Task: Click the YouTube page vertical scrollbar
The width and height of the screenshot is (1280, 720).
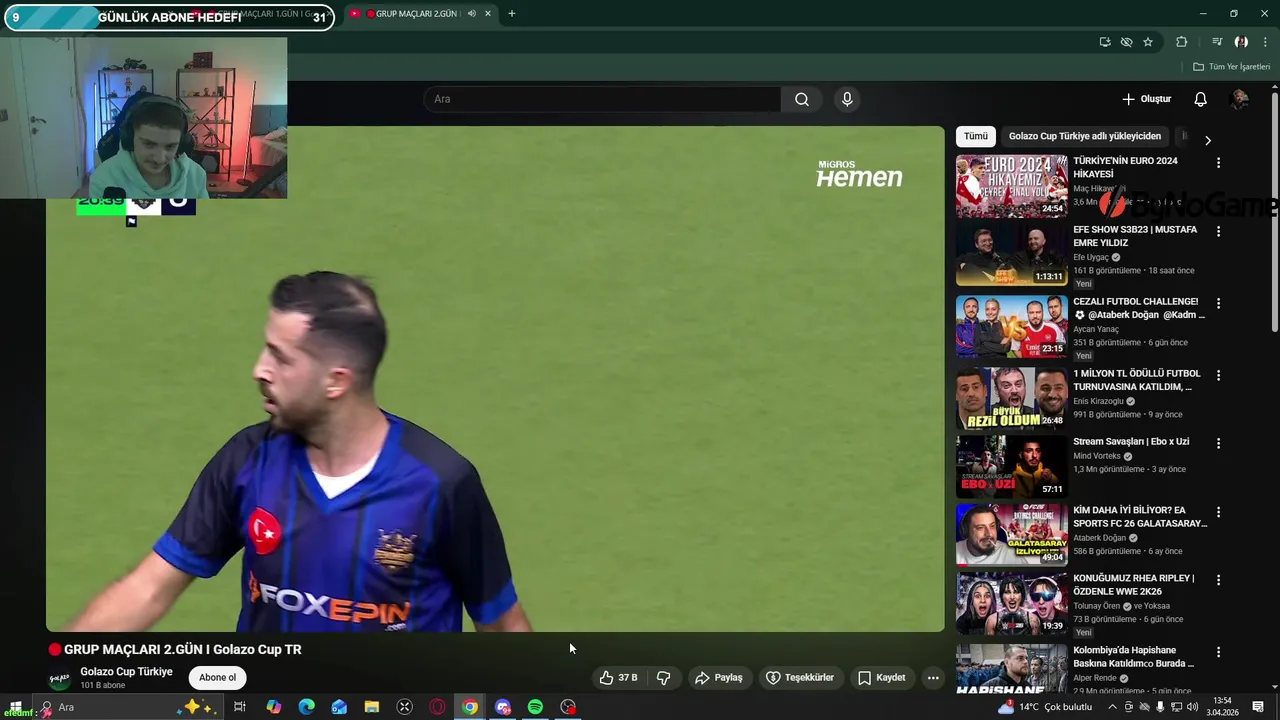Action: (x=1275, y=210)
